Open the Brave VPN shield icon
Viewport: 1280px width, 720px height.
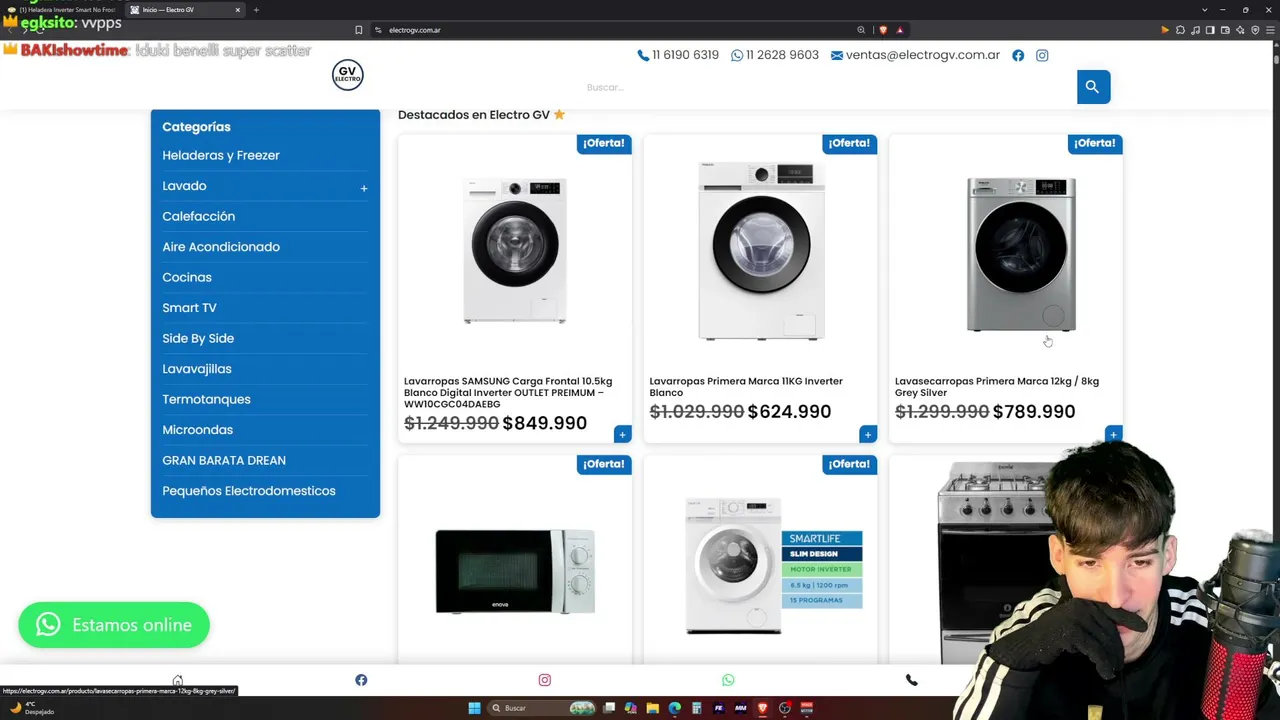pos(1255,30)
